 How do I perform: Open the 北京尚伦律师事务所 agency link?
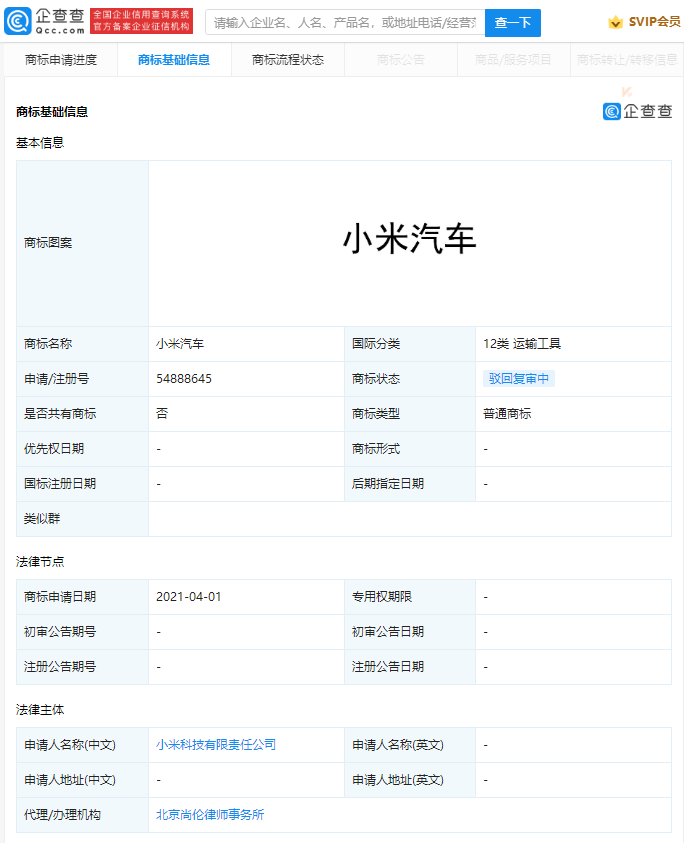(x=210, y=815)
